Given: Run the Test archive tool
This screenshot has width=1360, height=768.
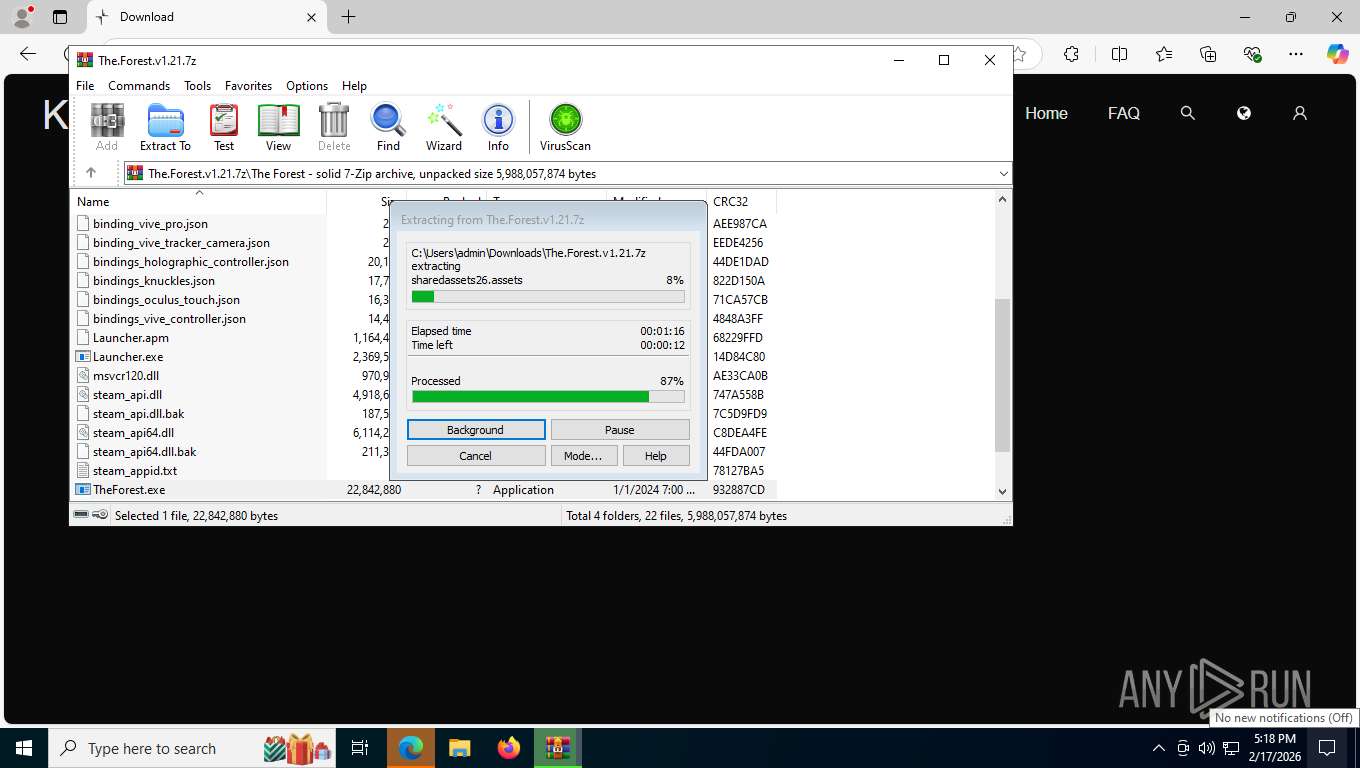Looking at the screenshot, I should click(x=224, y=128).
